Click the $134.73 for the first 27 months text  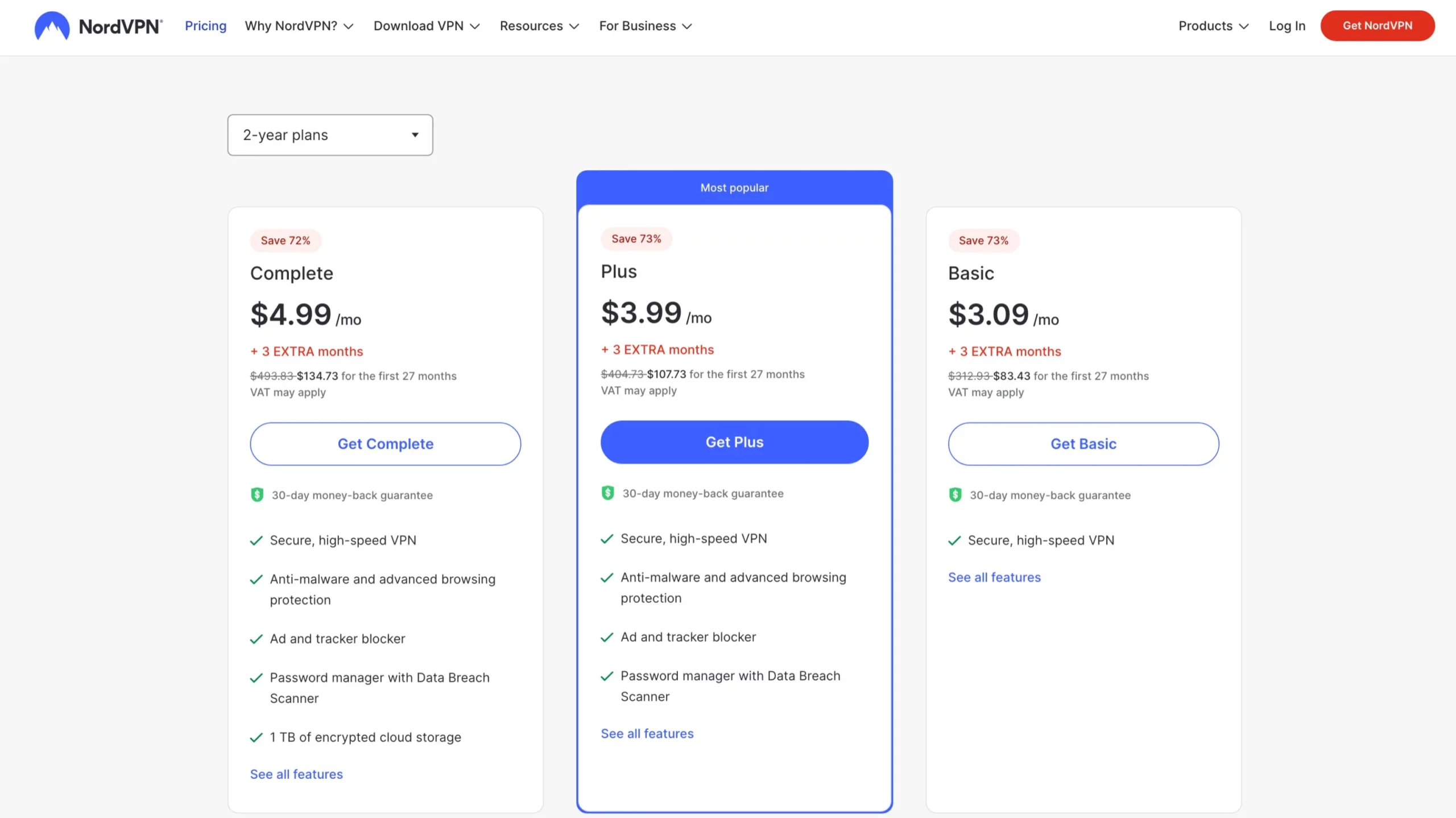377,376
